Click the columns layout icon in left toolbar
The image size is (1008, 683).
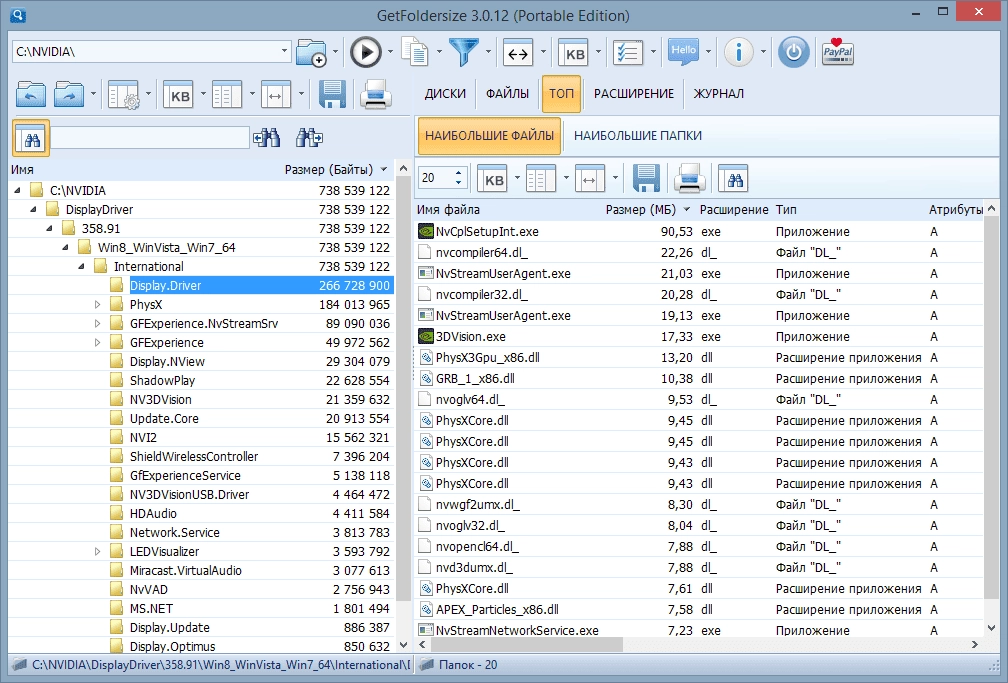(x=227, y=95)
